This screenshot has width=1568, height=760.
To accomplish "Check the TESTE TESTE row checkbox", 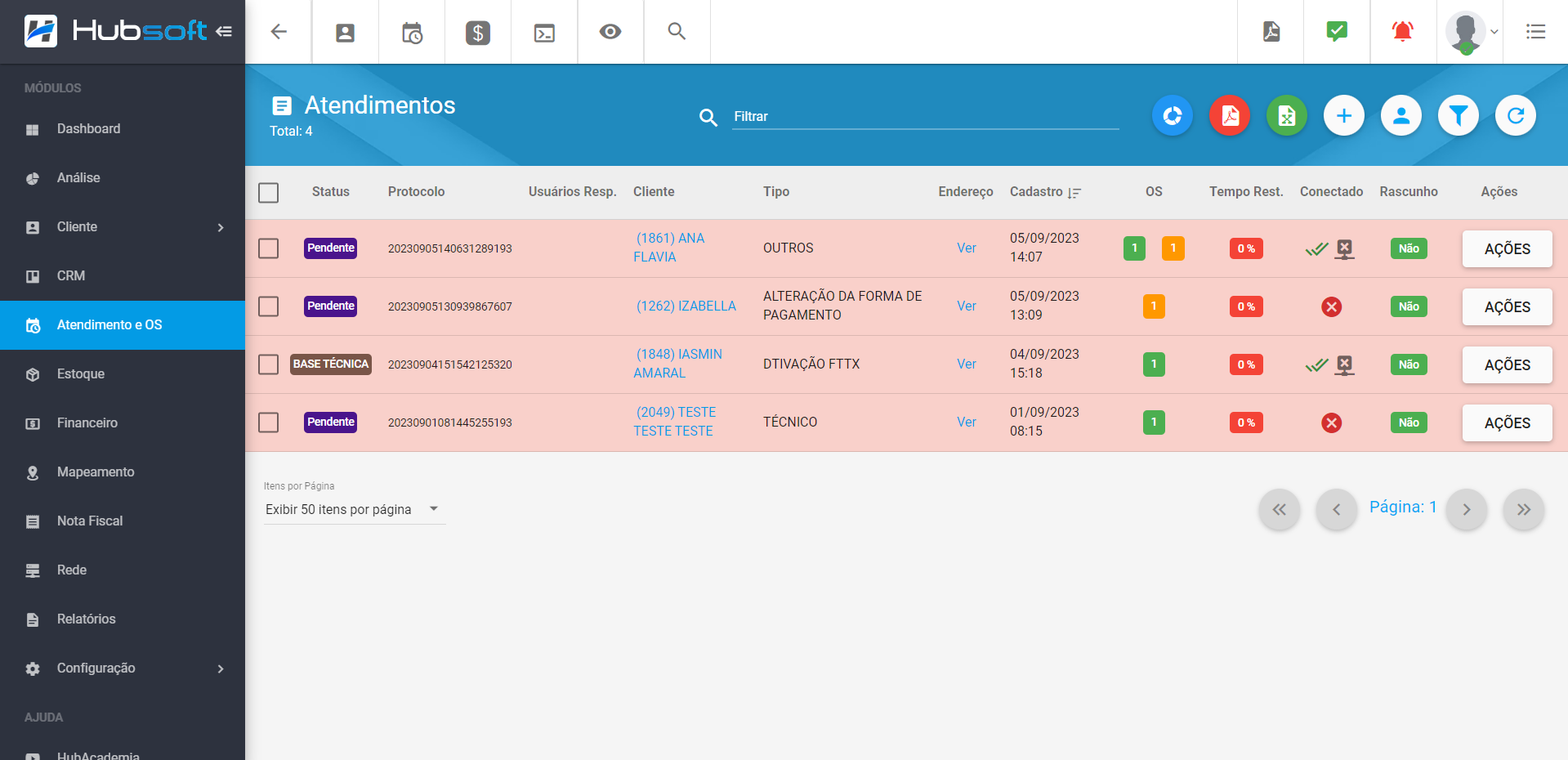I will click(x=268, y=422).
